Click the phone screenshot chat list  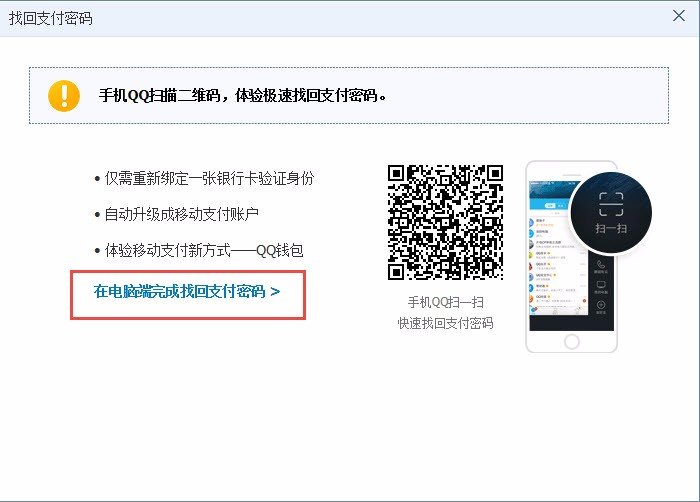tap(559, 263)
